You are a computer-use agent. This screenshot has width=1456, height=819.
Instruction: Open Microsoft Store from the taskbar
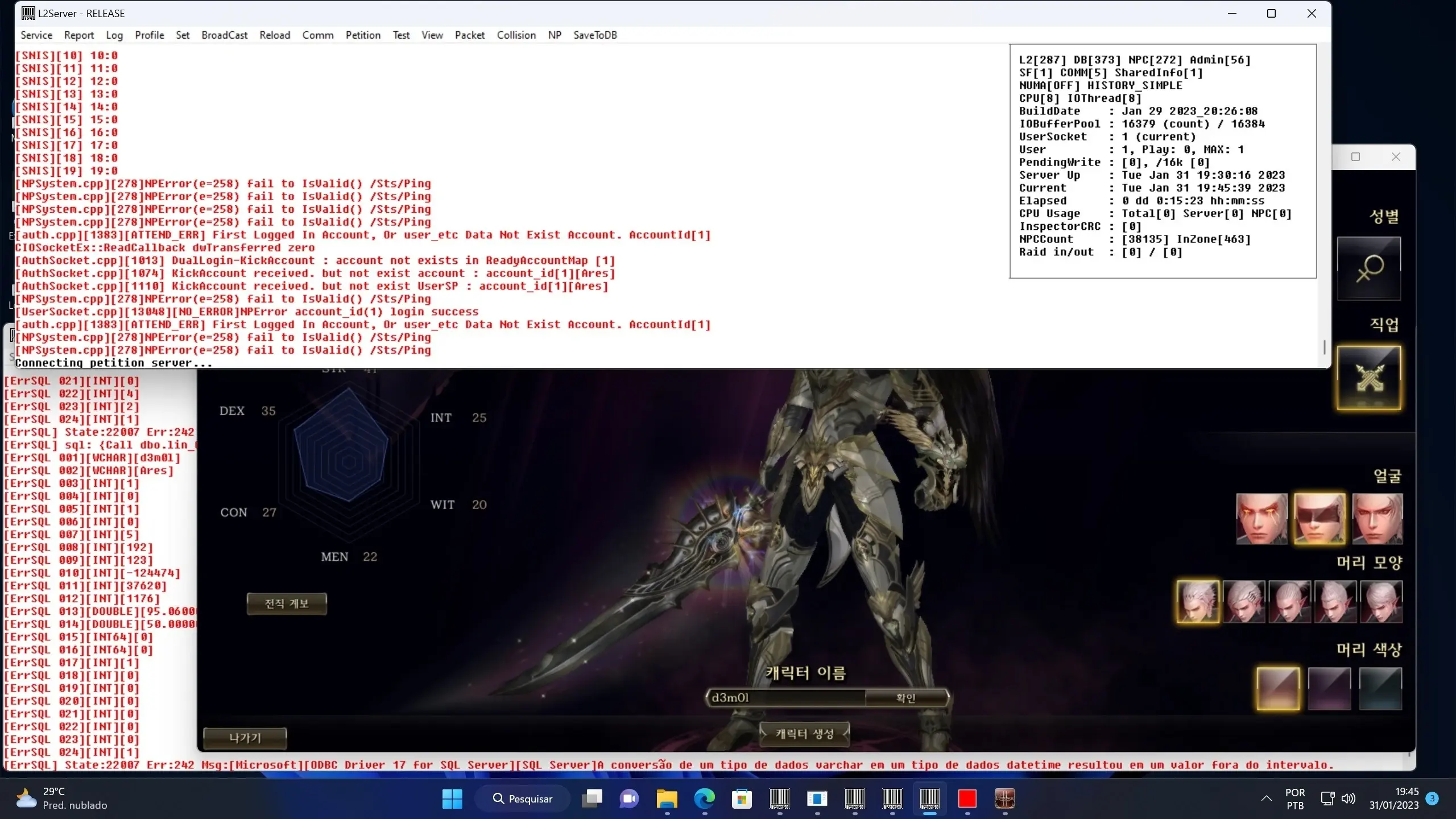point(742,799)
